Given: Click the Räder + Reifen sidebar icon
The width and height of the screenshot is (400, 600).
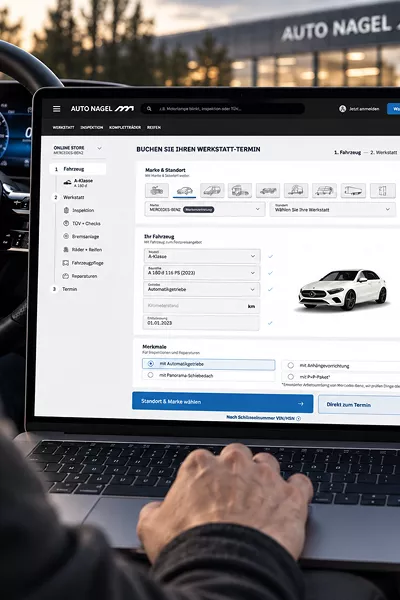Looking at the screenshot, I should (x=65, y=249).
